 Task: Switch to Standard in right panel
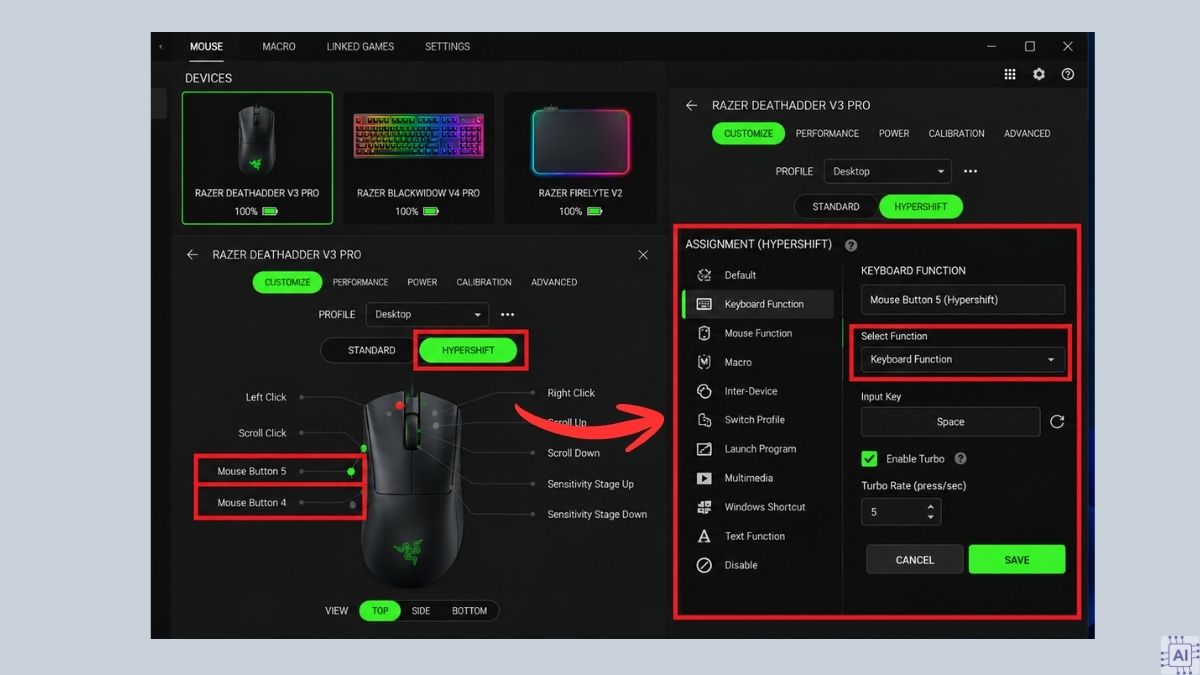(836, 207)
